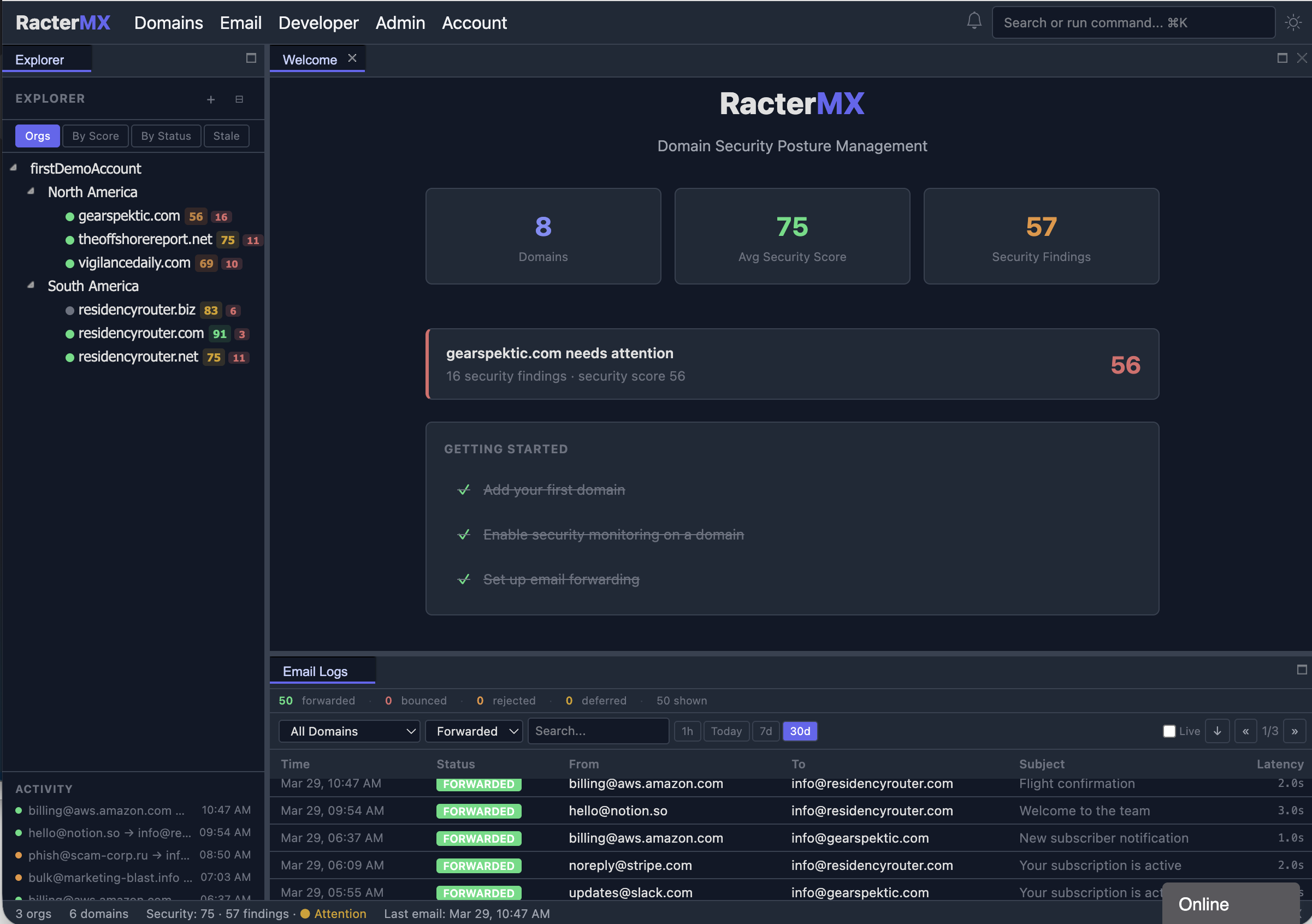Click the search or run command field
This screenshot has height=924, width=1312.
click(x=1133, y=22)
